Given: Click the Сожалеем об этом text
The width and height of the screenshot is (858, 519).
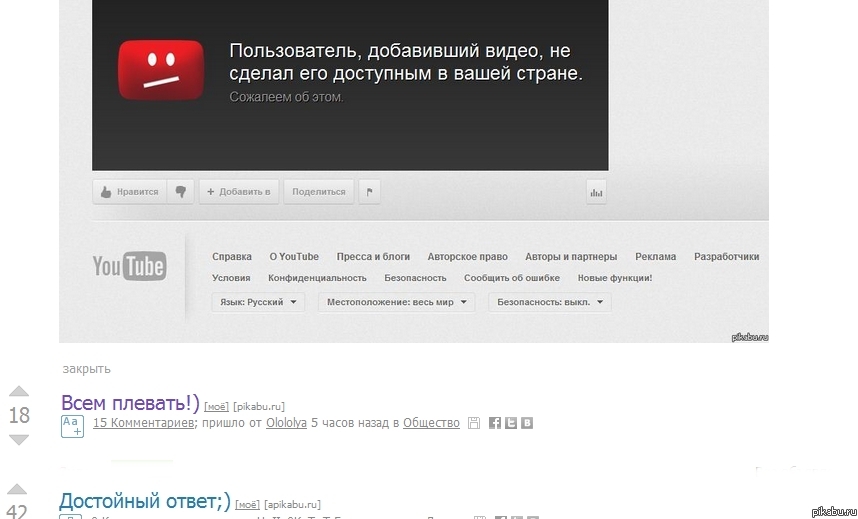Looking at the screenshot, I should click(286, 97).
